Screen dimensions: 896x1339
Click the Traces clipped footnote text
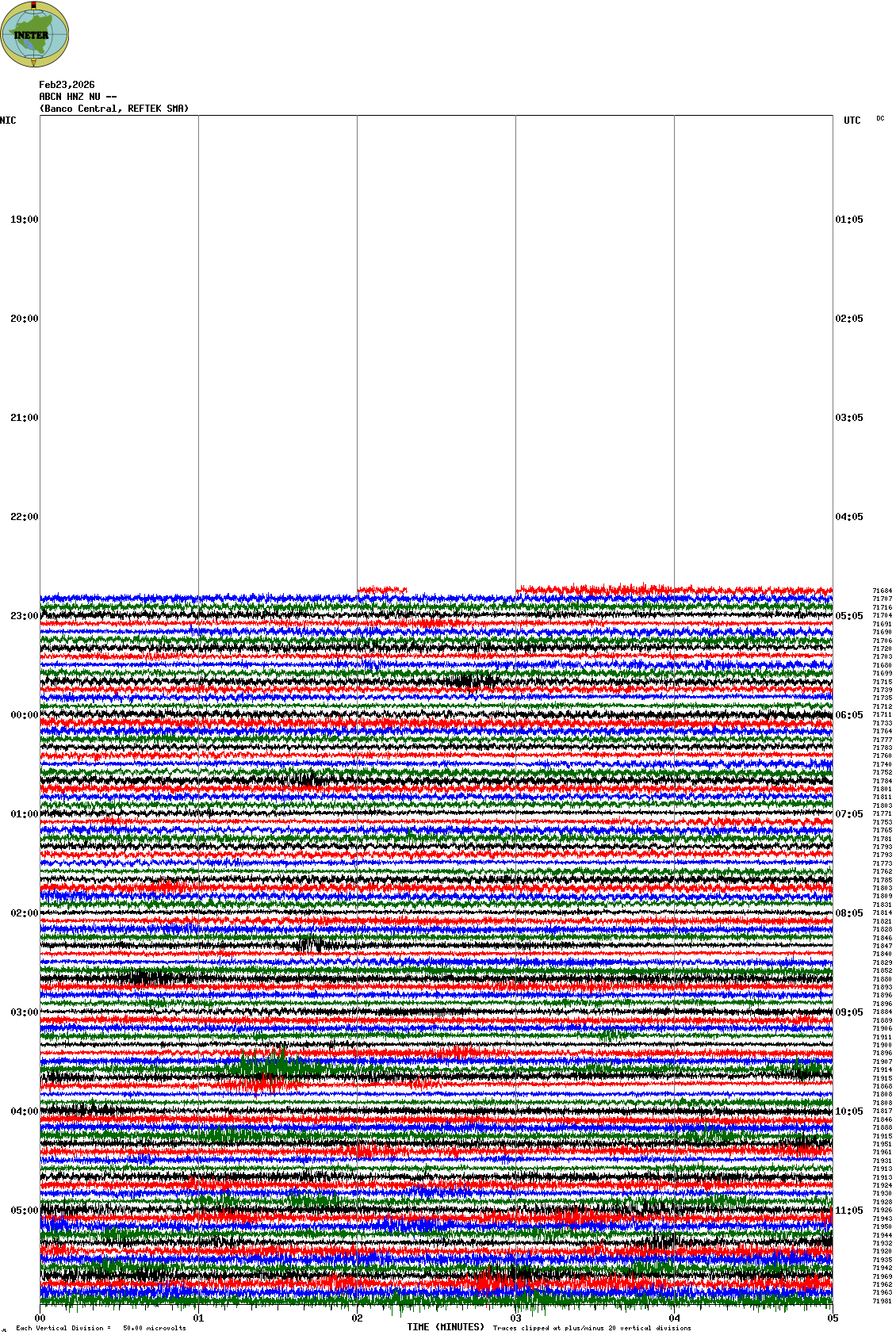[592, 1328]
